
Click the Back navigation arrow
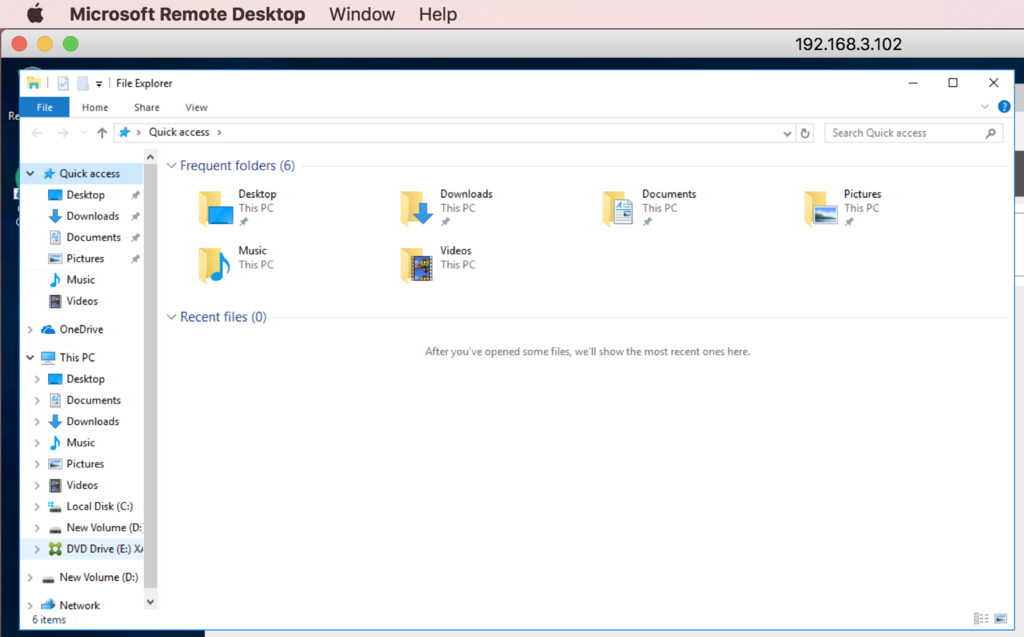tap(37, 133)
